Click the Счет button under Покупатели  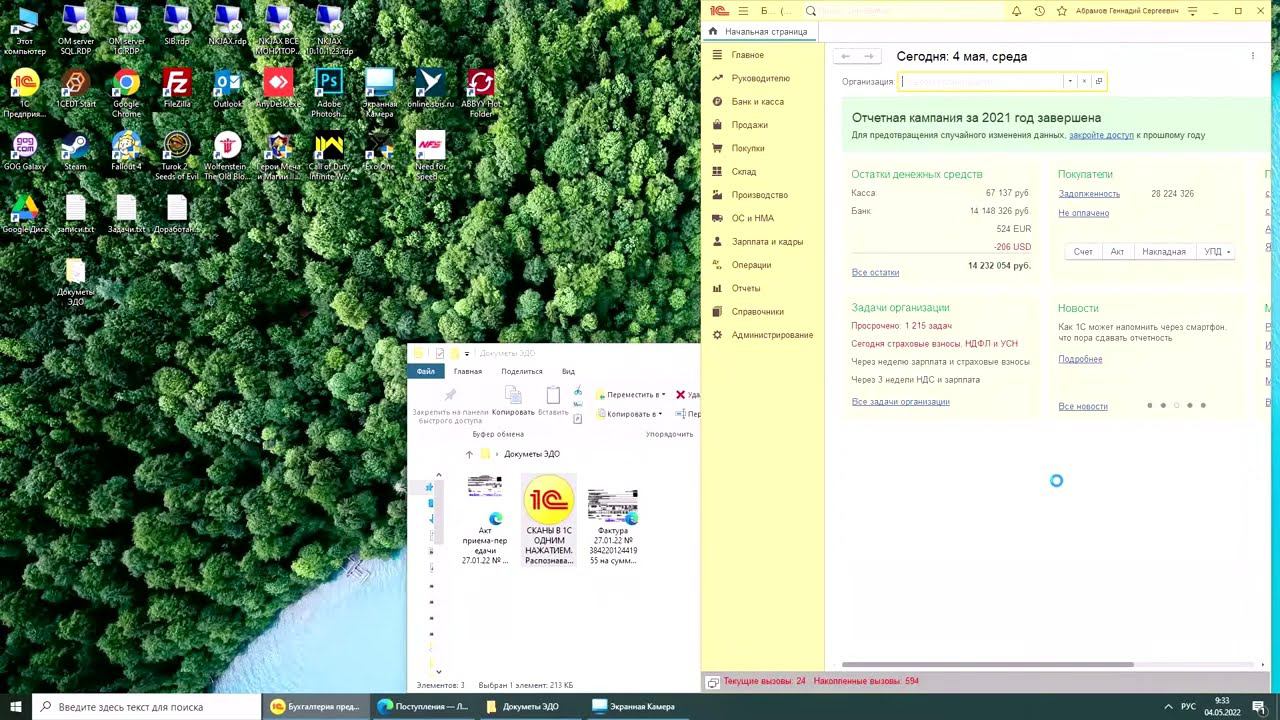click(1083, 252)
